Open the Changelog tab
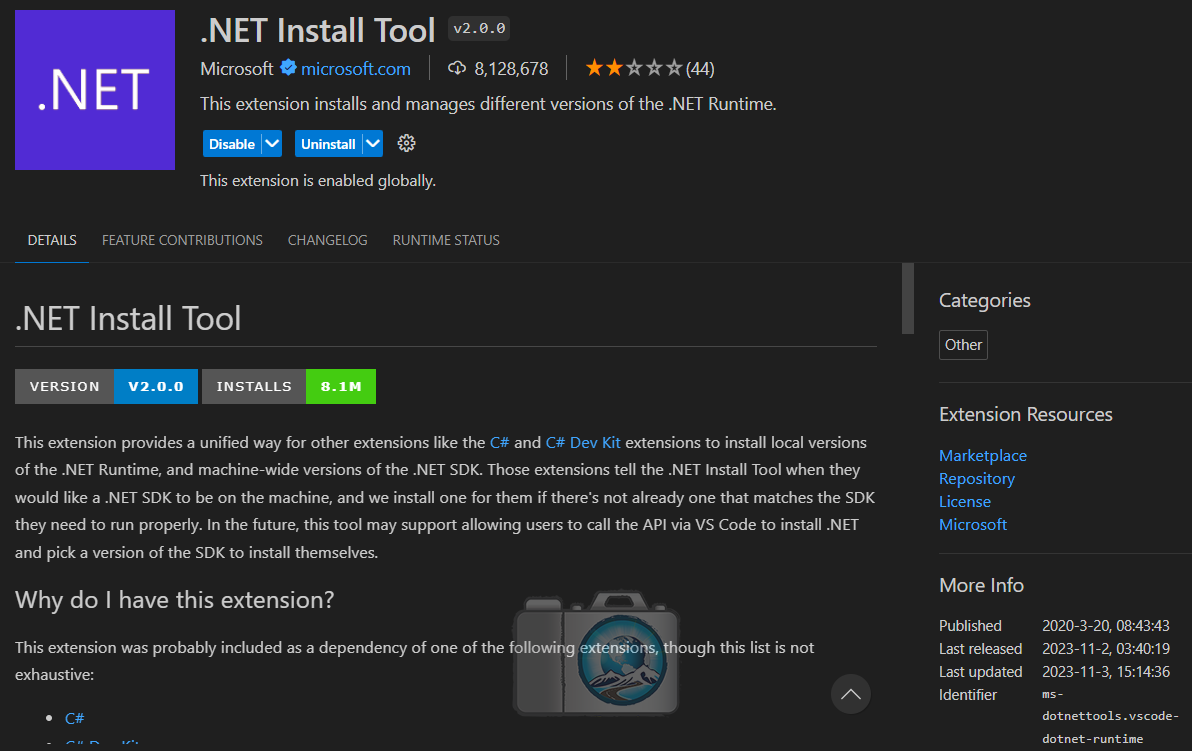Viewport: 1192px width, 751px height. pyautogui.click(x=327, y=240)
